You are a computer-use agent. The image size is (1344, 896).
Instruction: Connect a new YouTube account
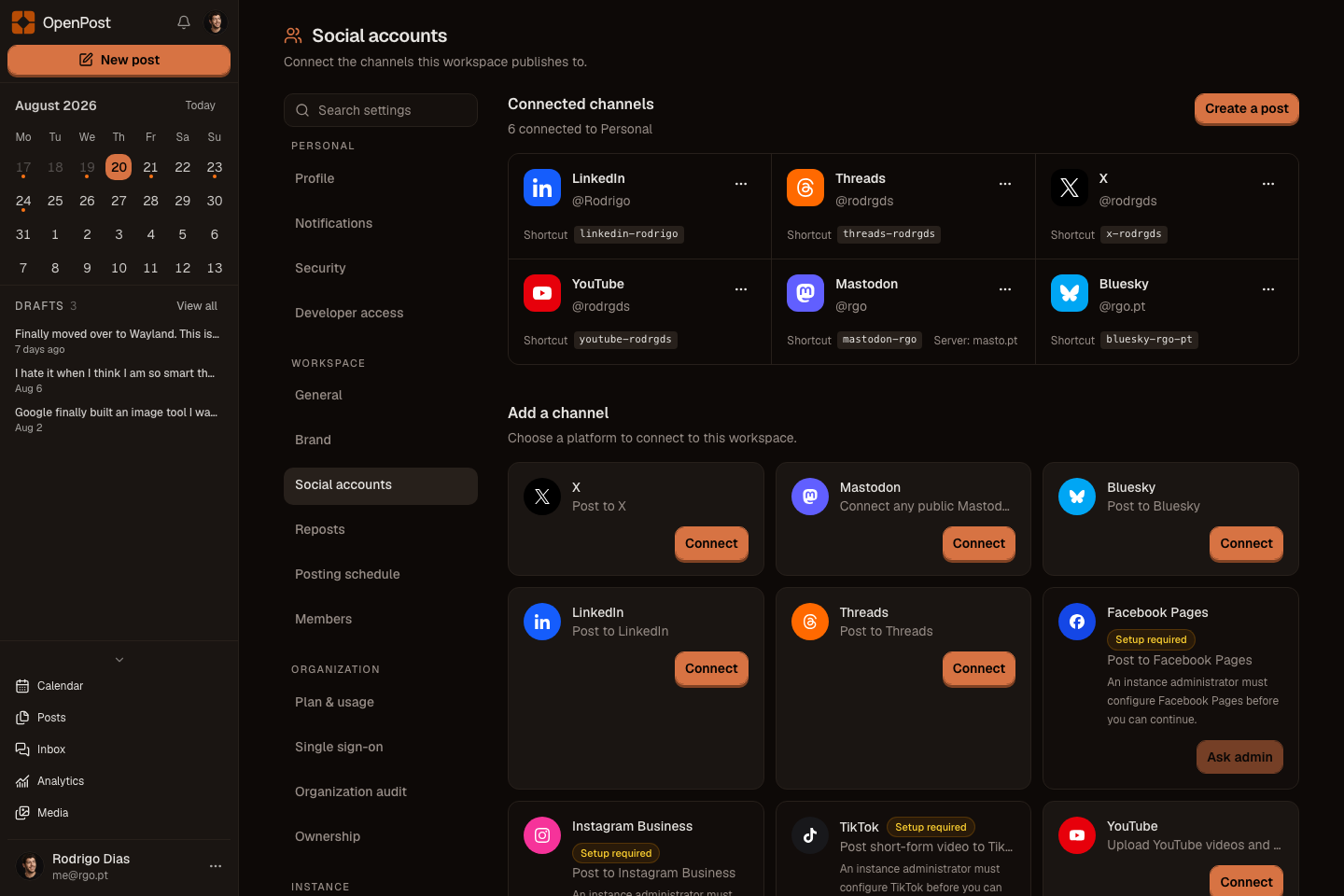(x=1246, y=882)
